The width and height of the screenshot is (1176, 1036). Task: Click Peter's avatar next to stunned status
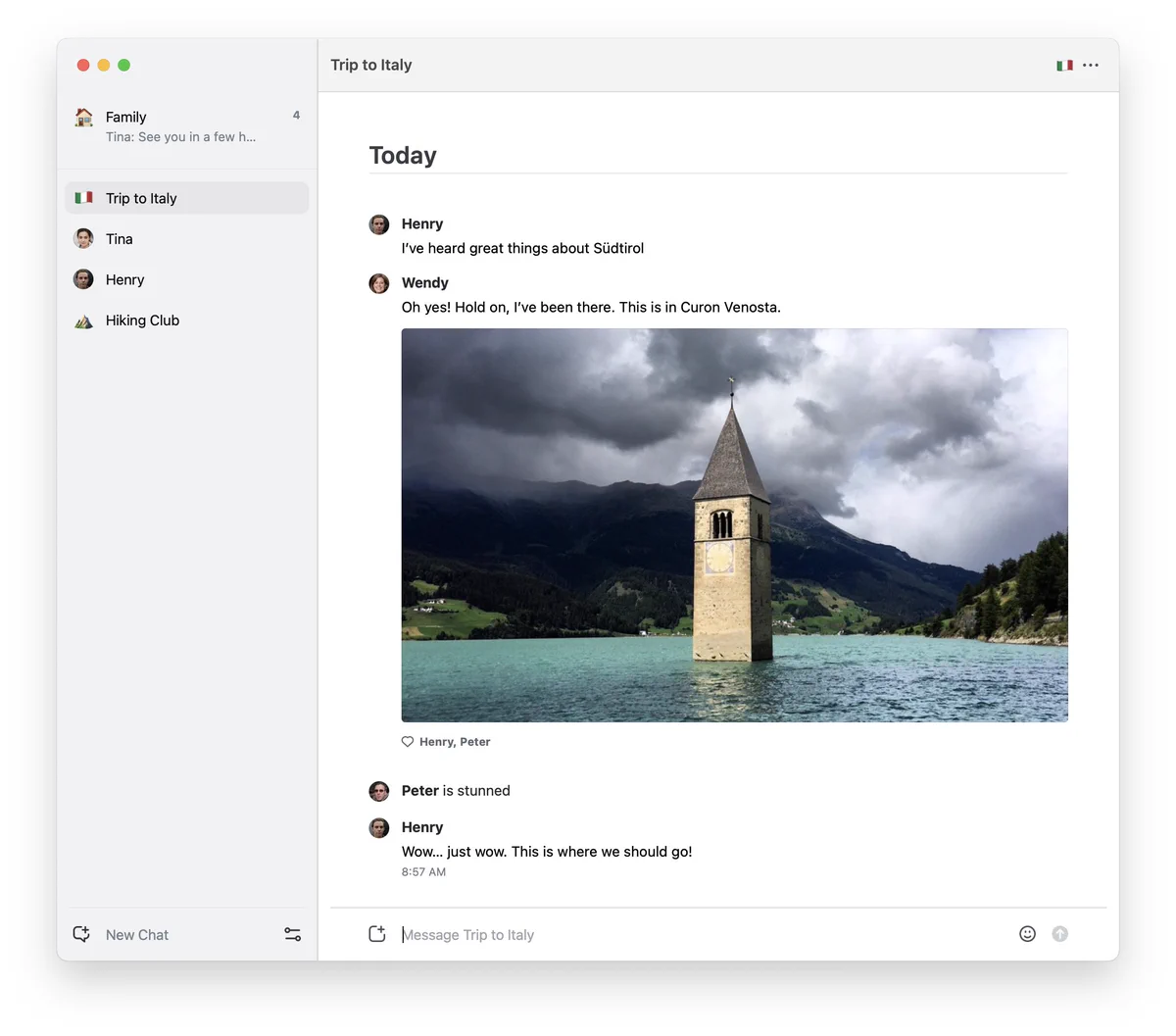pyautogui.click(x=379, y=791)
